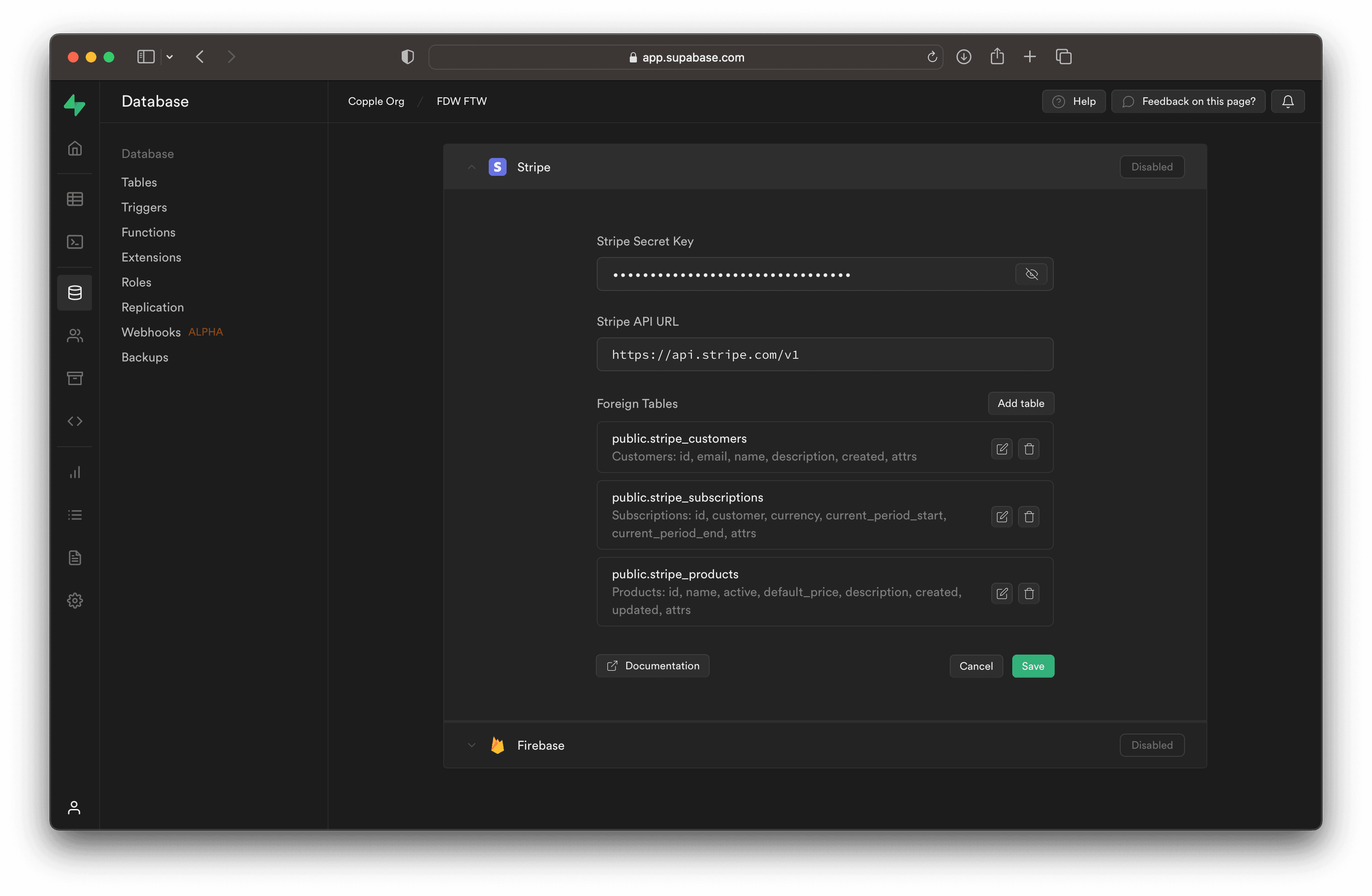Toggle Stripe Secret Key visibility
Image resolution: width=1372 pixels, height=896 pixels.
tap(1031, 274)
